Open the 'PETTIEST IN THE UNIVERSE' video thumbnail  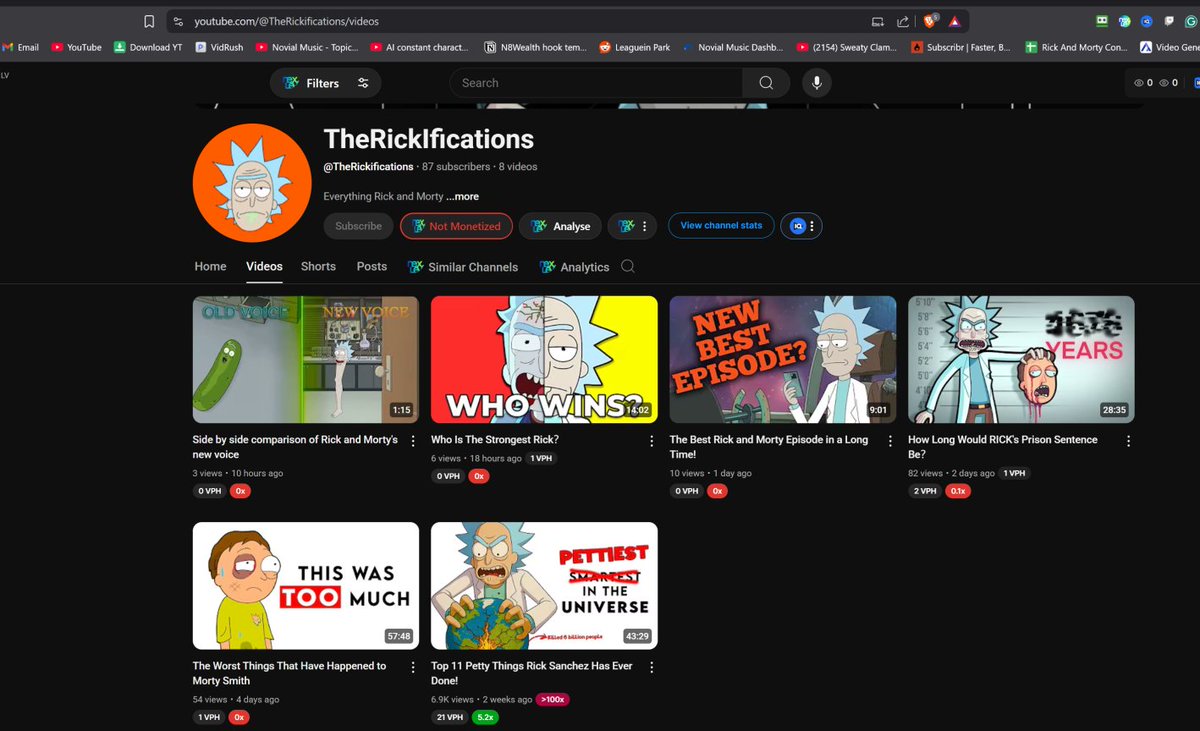pos(544,585)
